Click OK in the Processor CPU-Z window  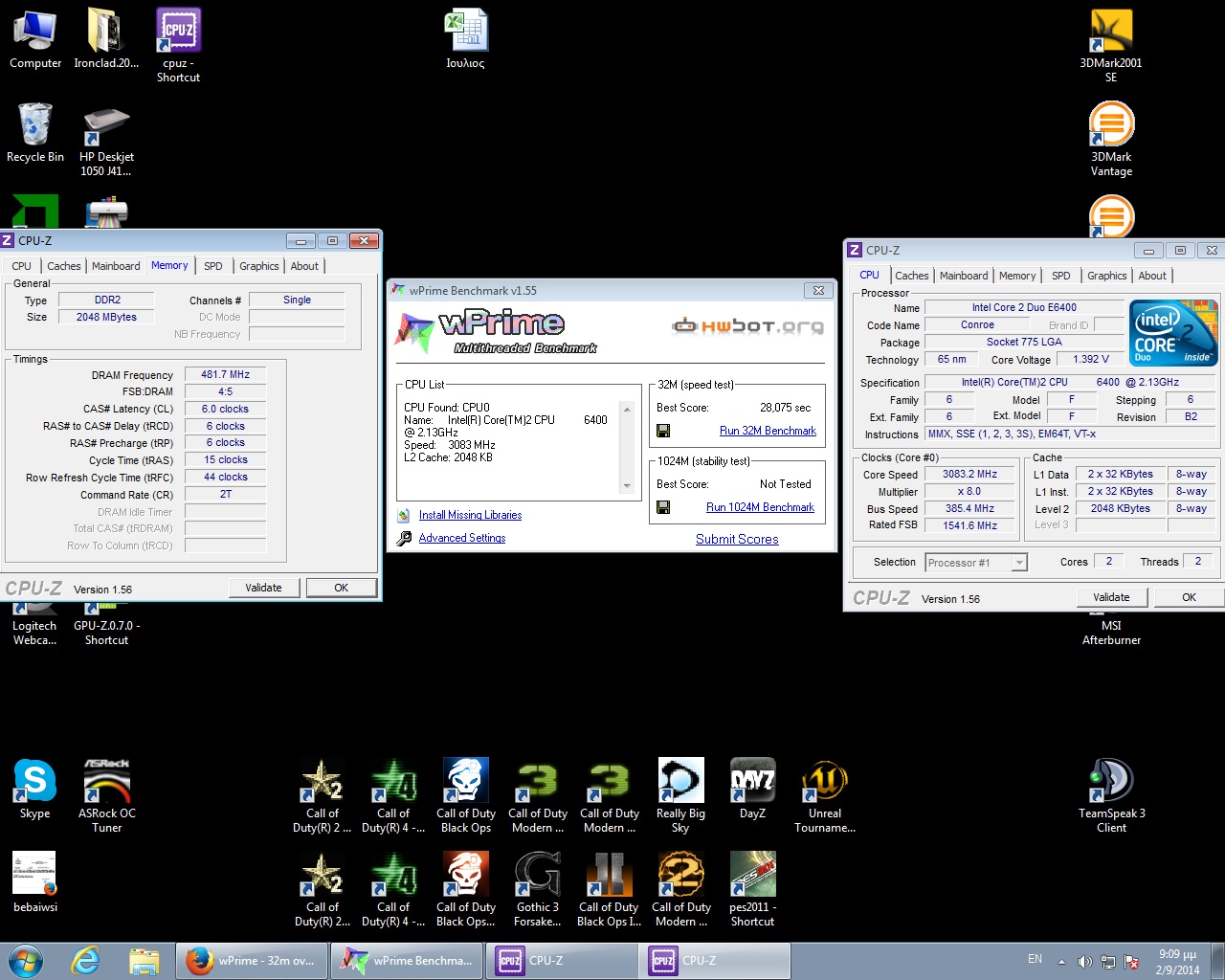tap(1189, 597)
